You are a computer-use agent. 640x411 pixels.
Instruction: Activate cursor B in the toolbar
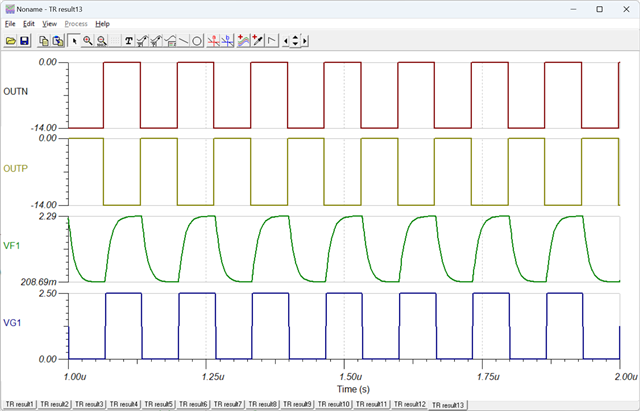click(227, 41)
